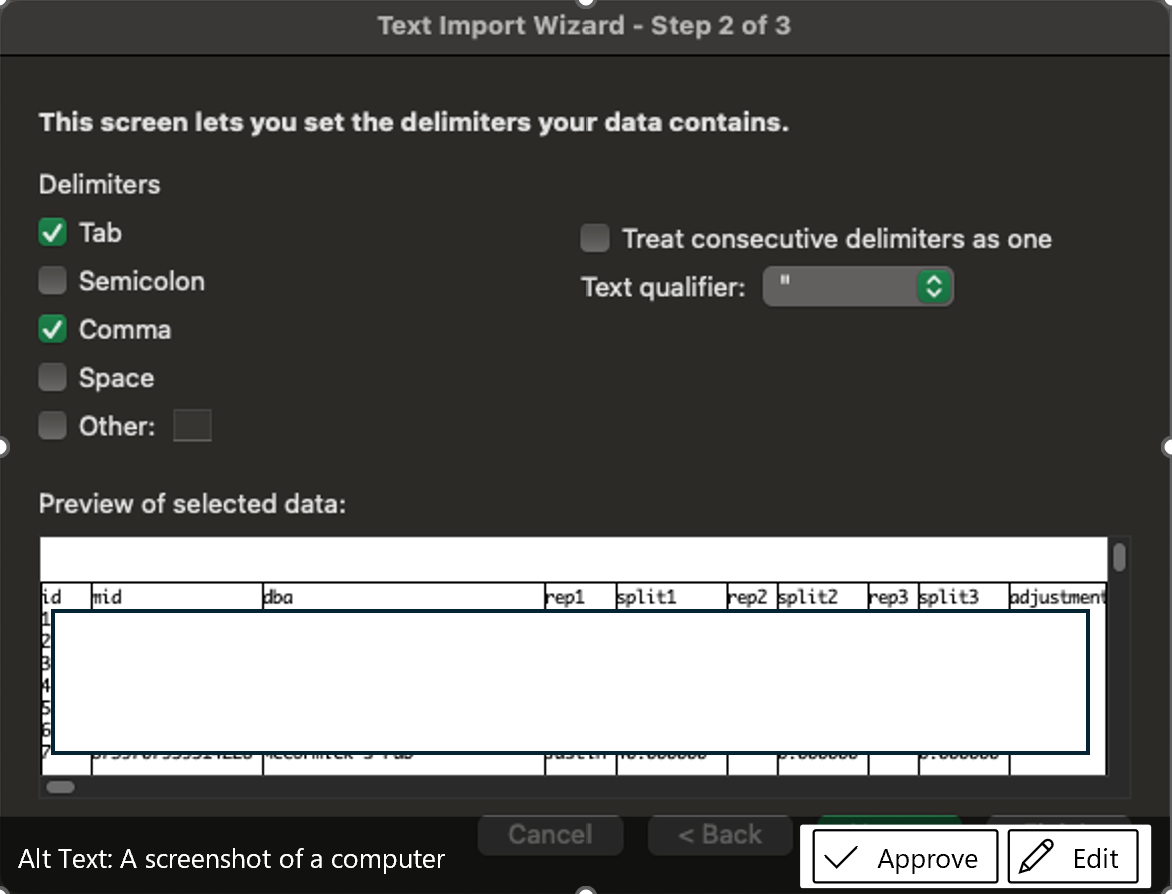Enable the Semicolon delimiter checkbox
This screenshot has height=894, width=1172.
click(52, 281)
